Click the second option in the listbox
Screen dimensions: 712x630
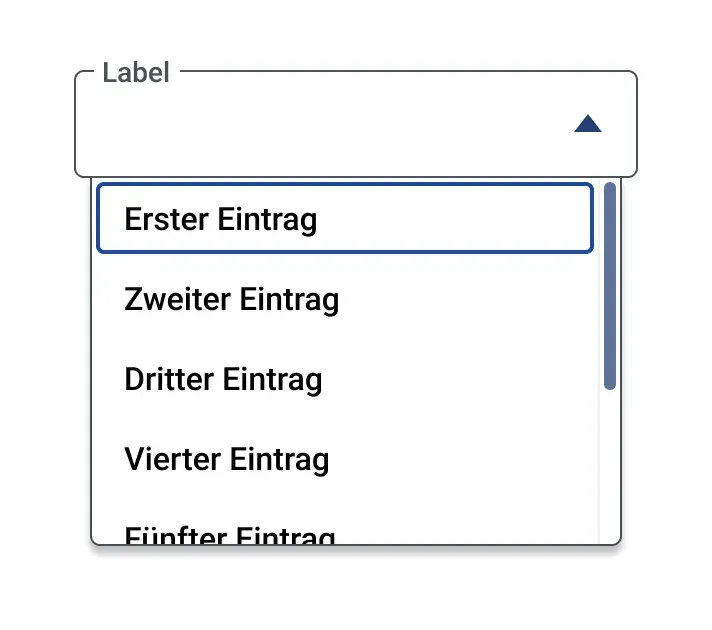click(345, 299)
